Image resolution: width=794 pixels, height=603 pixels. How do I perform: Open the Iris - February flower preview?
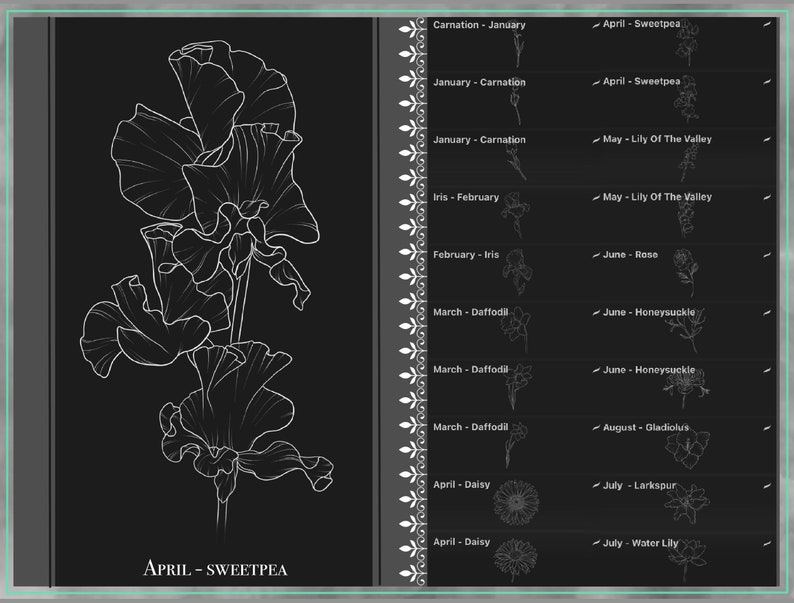coord(516,215)
